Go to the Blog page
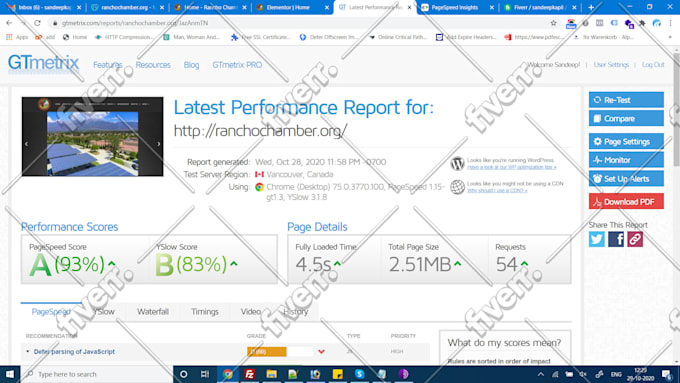Viewport: 680px width, 383px height. (x=191, y=65)
